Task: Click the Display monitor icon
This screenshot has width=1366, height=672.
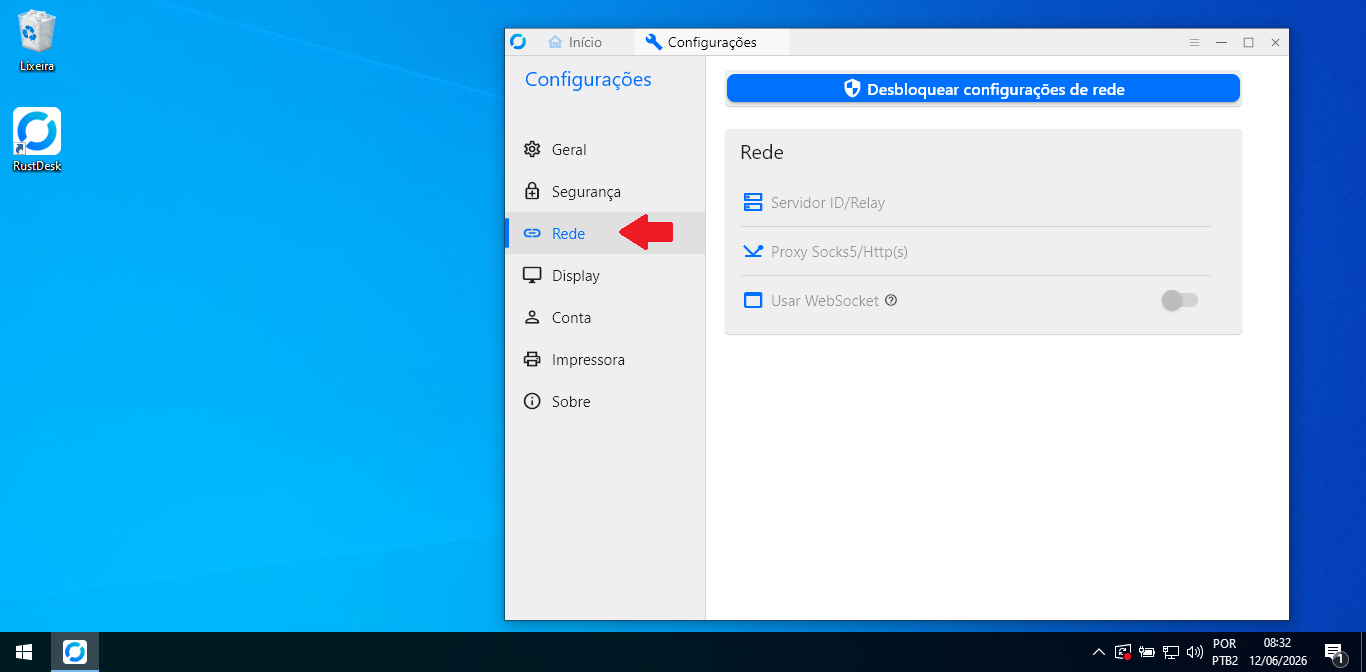Action: tap(532, 275)
